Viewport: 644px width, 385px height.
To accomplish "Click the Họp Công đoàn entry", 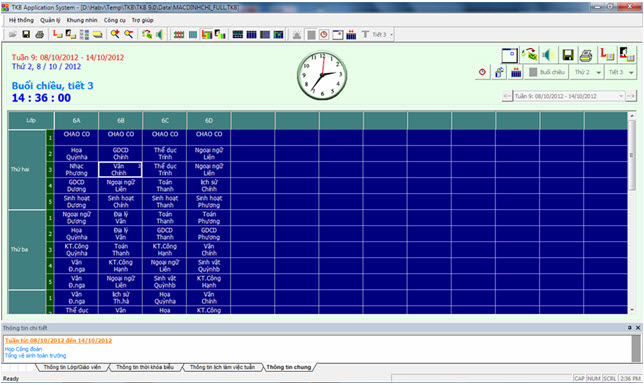I will click(x=23, y=349).
